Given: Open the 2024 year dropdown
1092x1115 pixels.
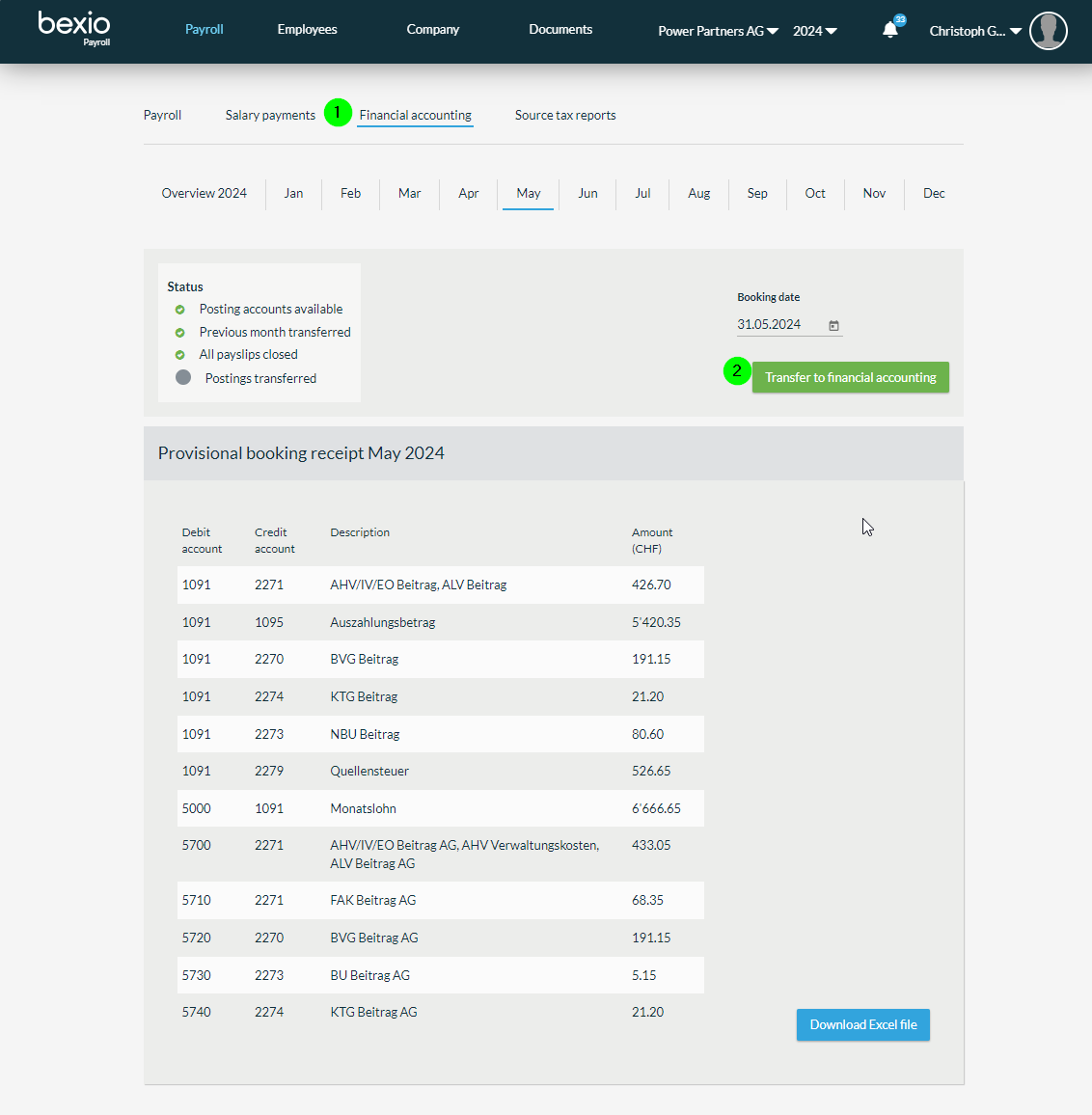Looking at the screenshot, I should (814, 31).
